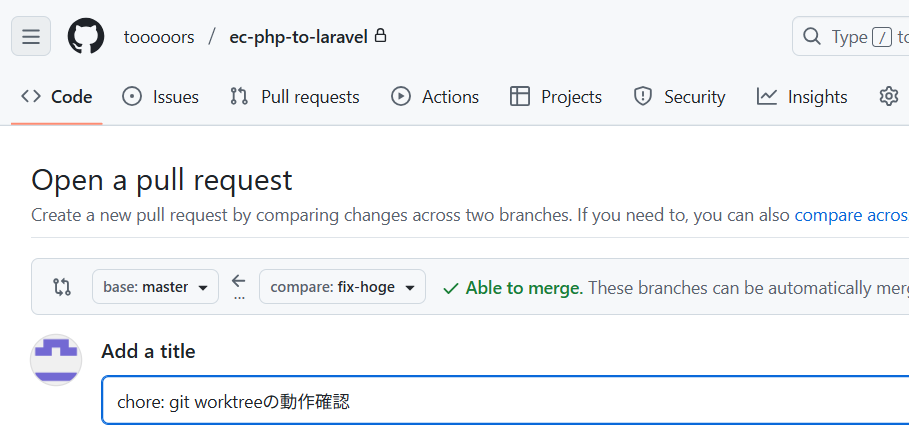Open the Projects tab
Screen dimensions: 909x441
pos(556,97)
